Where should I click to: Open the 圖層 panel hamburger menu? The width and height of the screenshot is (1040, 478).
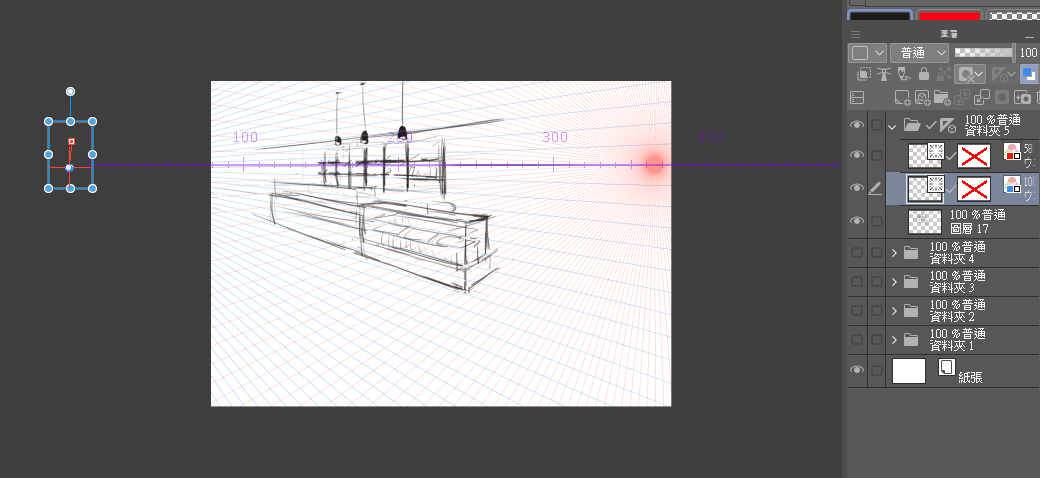(x=856, y=34)
